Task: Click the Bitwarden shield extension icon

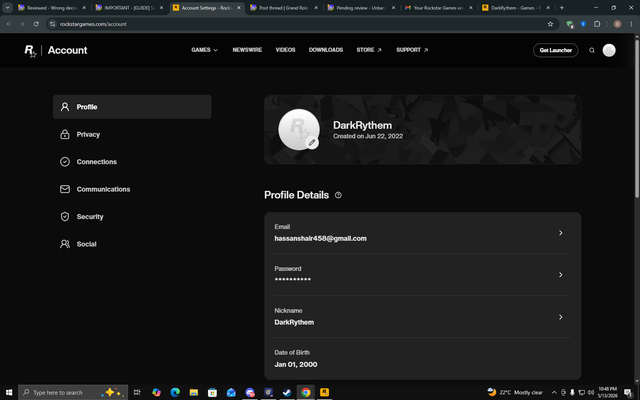Action: (583, 24)
